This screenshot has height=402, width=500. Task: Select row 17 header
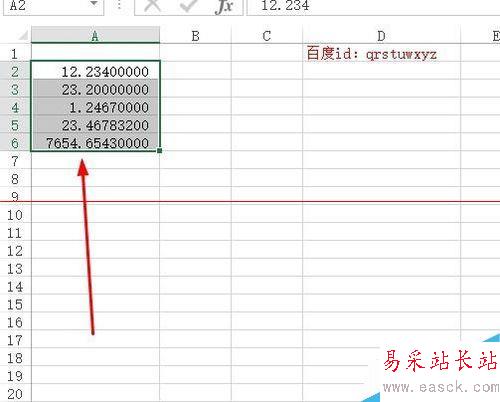(x=15, y=340)
